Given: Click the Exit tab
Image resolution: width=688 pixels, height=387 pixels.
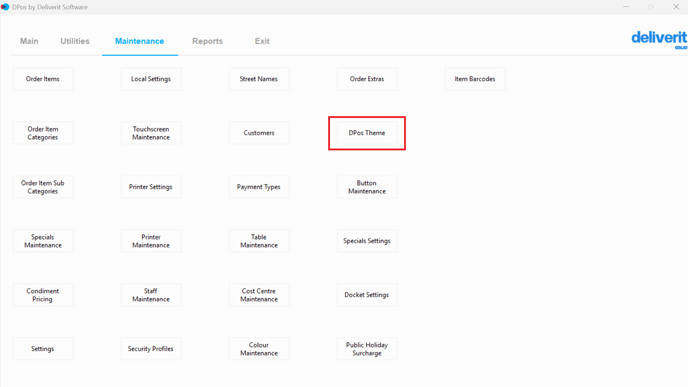Looking at the screenshot, I should [x=262, y=41].
